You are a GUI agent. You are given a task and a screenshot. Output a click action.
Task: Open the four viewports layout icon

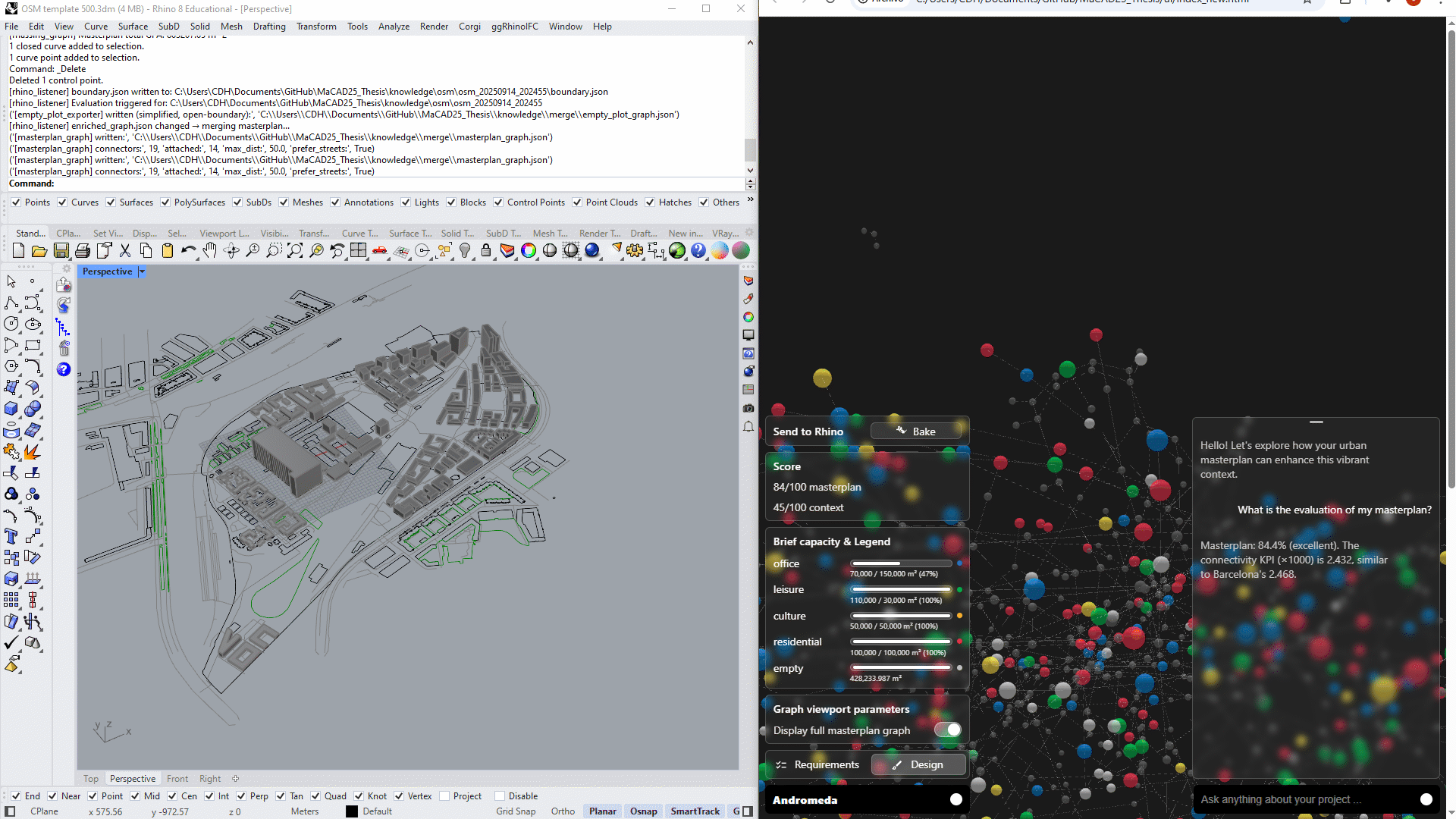[x=359, y=251]
